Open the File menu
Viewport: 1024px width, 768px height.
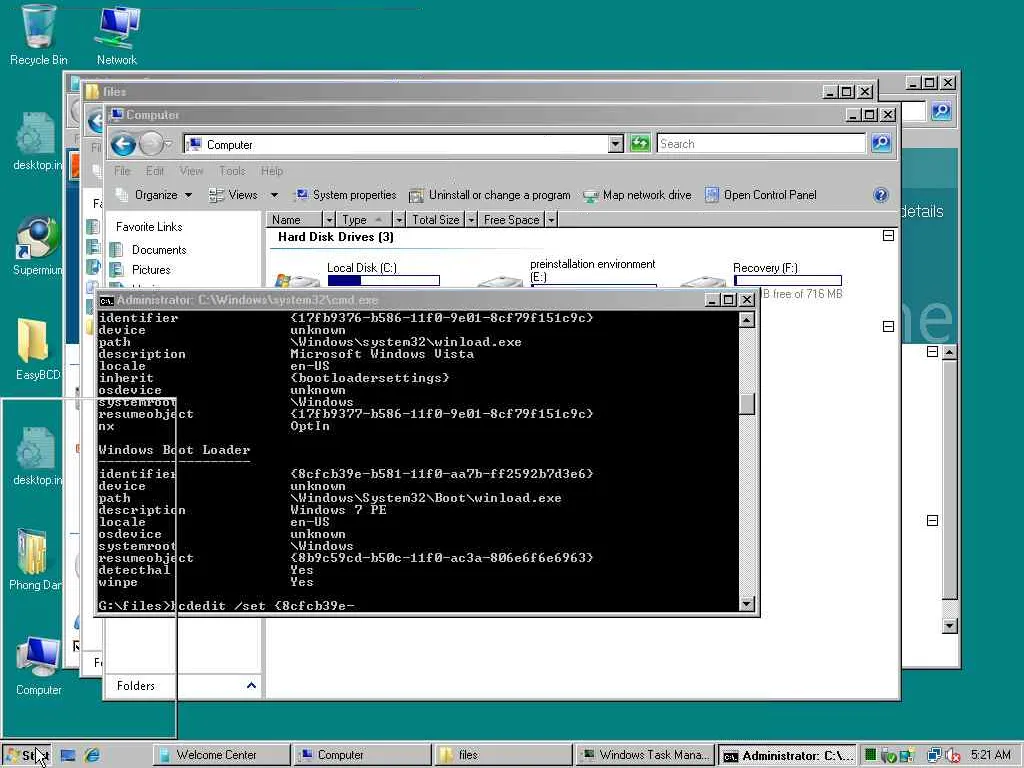[122, 171]
